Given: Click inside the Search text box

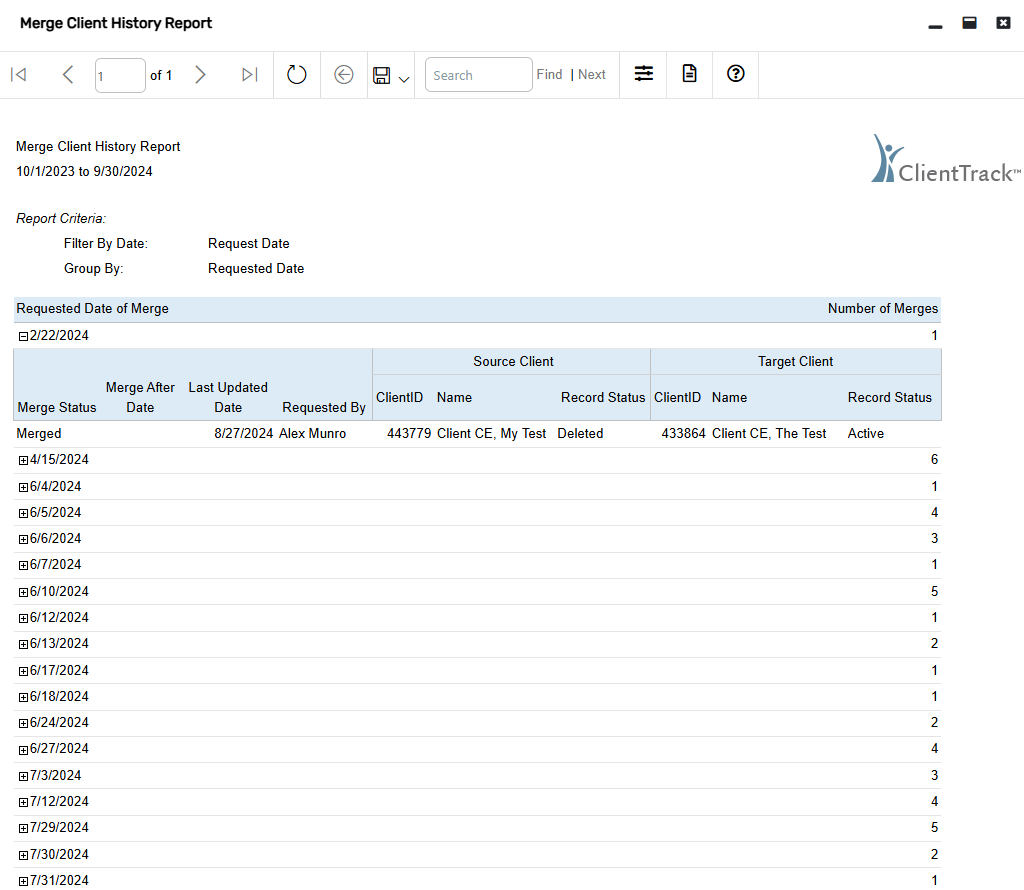Looking at the screenshot, I should [478, 74].
